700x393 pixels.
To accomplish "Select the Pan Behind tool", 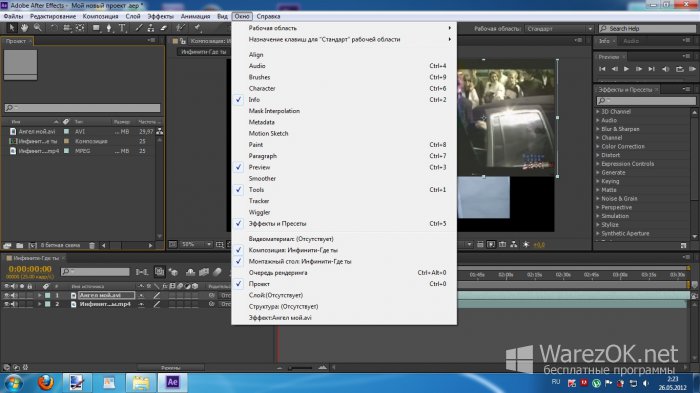I will coord(80,28).
